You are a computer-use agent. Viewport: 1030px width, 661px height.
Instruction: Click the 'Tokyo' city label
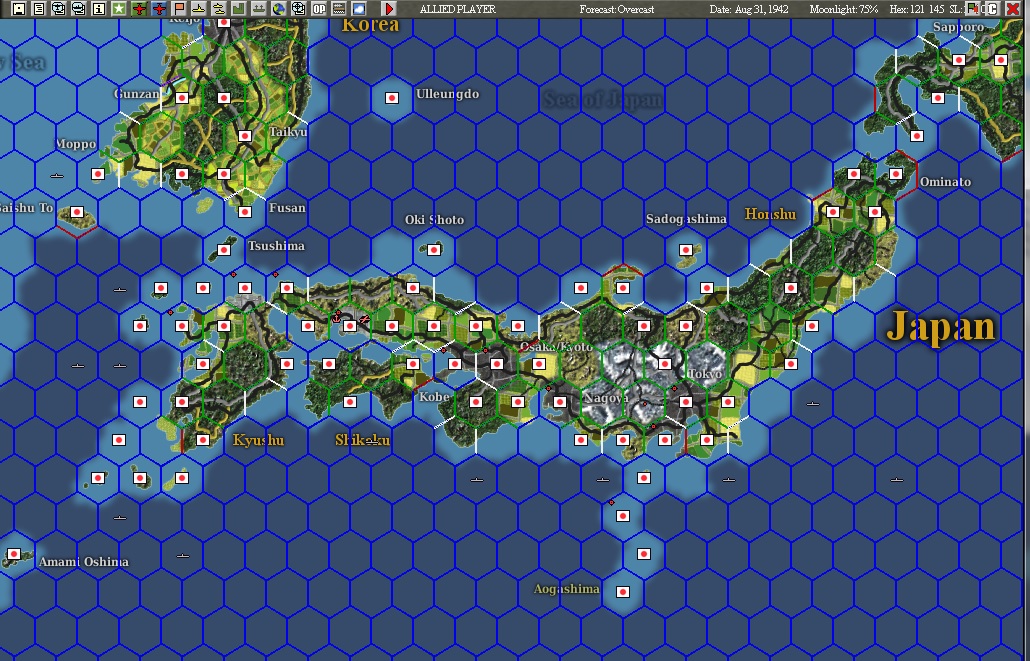[705, 373]
